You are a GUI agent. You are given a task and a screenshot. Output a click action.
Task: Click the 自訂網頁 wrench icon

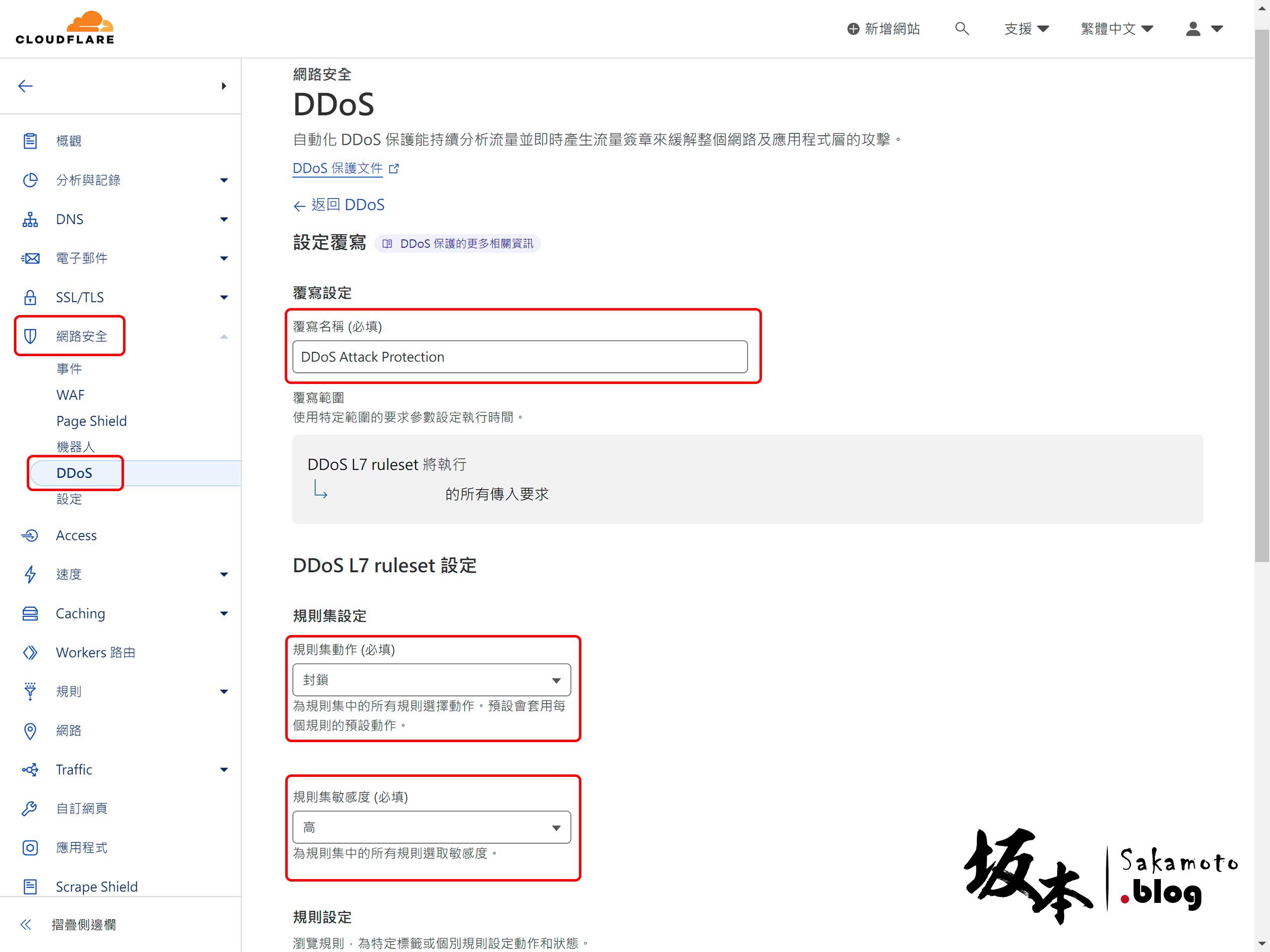point(30,809)
